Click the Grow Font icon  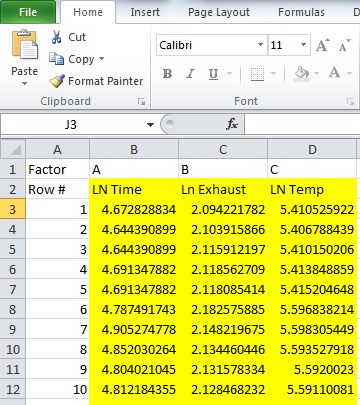323,45
